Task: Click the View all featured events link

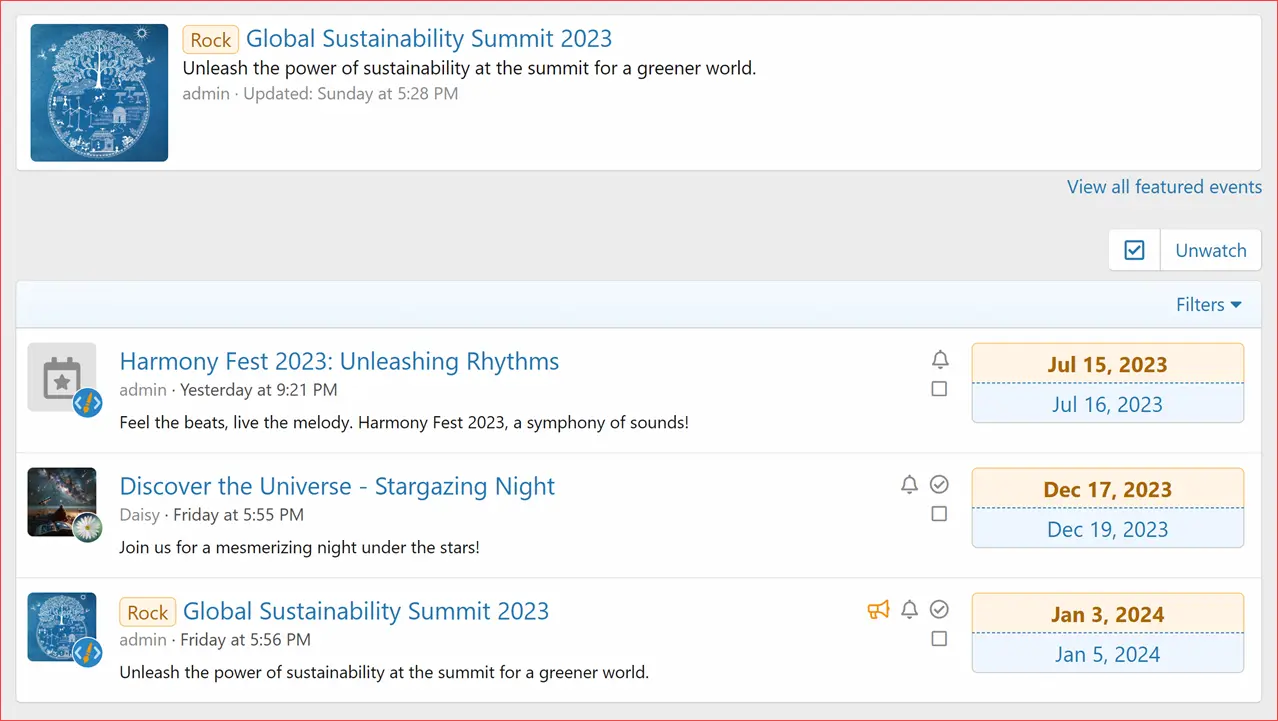Action: [1164, 187]
